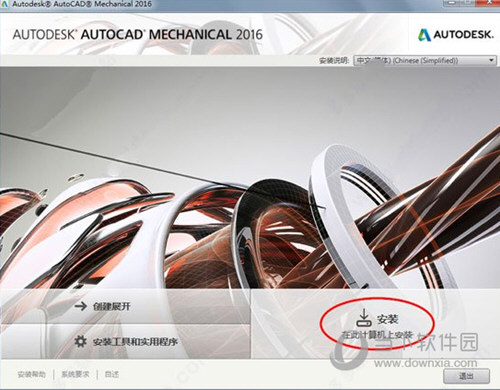Click the 安装说明: label

[334, 61]
